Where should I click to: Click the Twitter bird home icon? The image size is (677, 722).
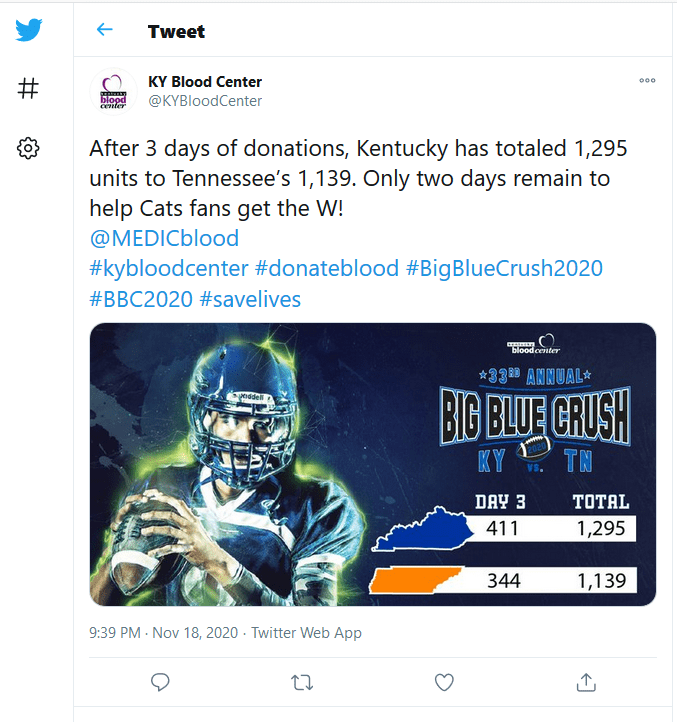pyautogui.click(x=29, y=30)
